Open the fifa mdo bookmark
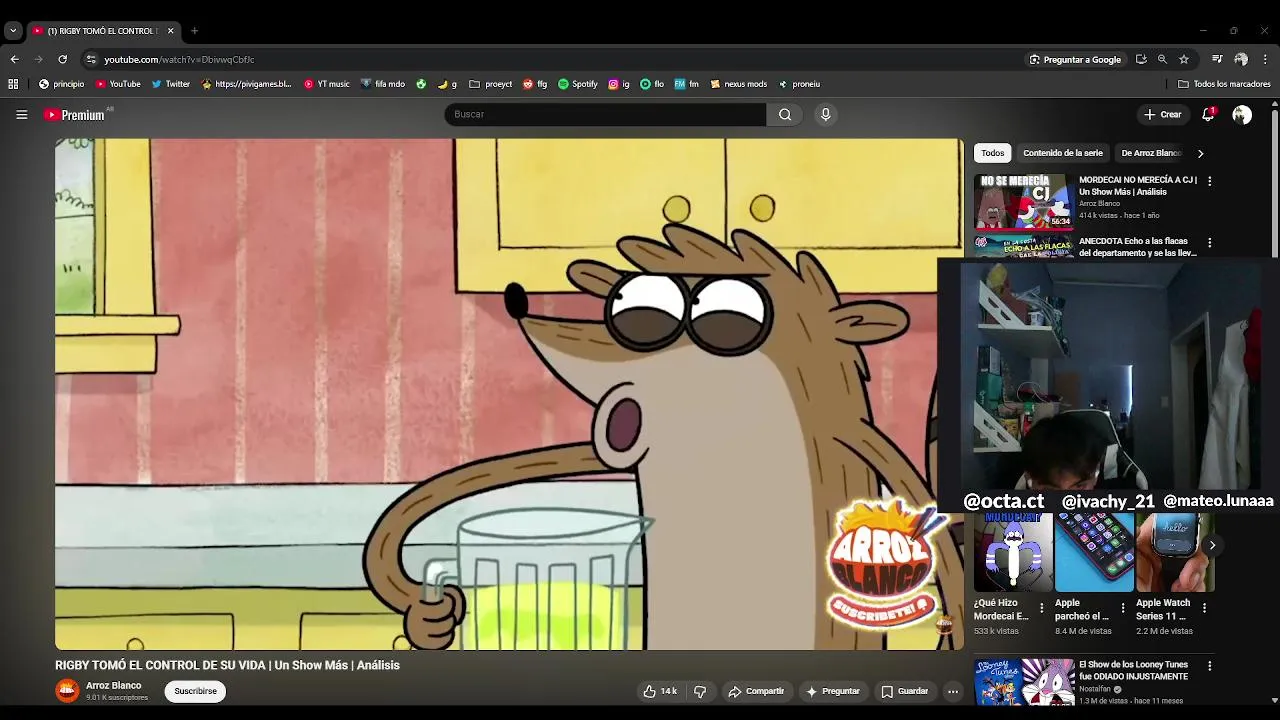 coord(382,84)
